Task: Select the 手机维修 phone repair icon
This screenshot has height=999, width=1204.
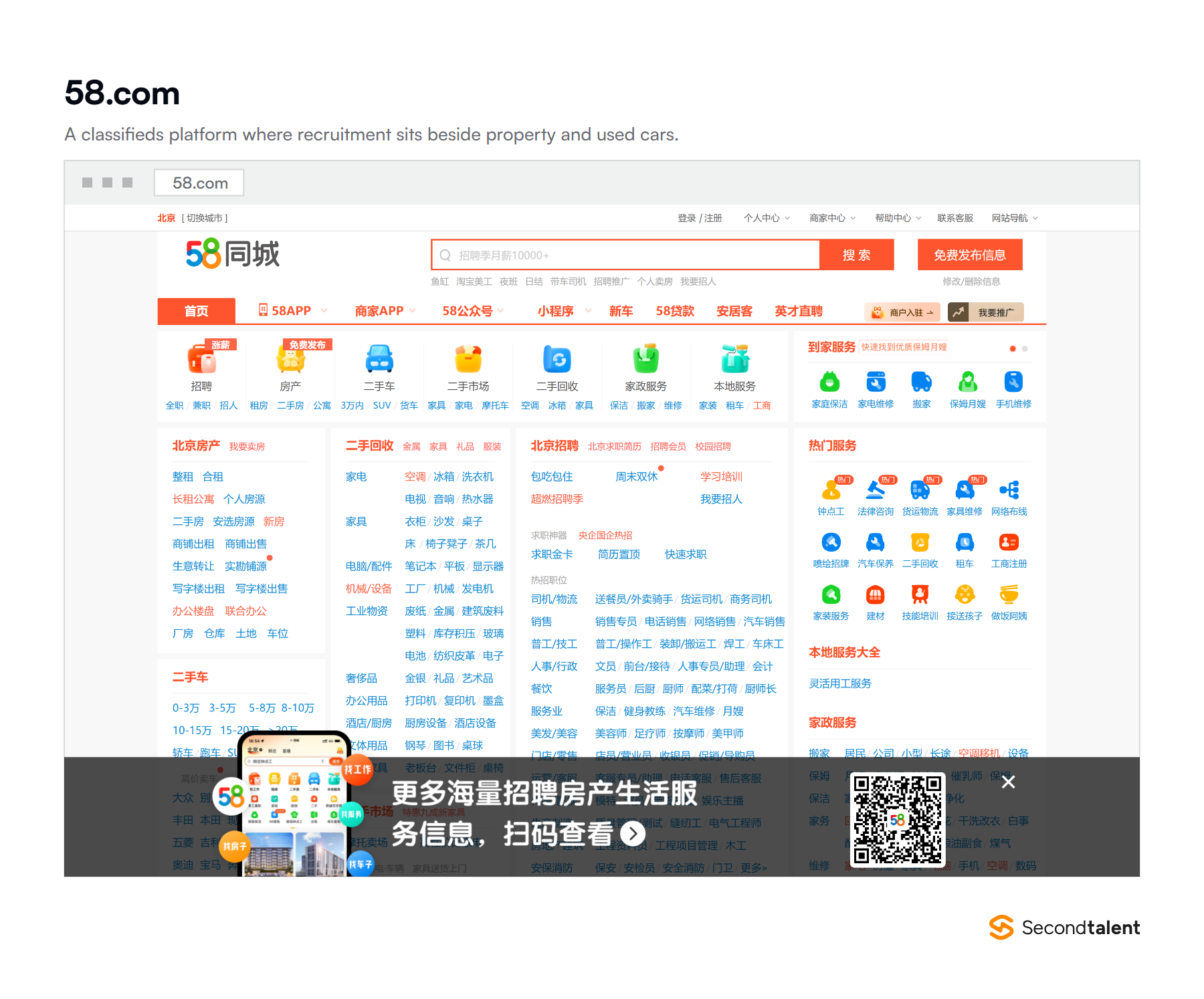Action: coord(1013,382)
